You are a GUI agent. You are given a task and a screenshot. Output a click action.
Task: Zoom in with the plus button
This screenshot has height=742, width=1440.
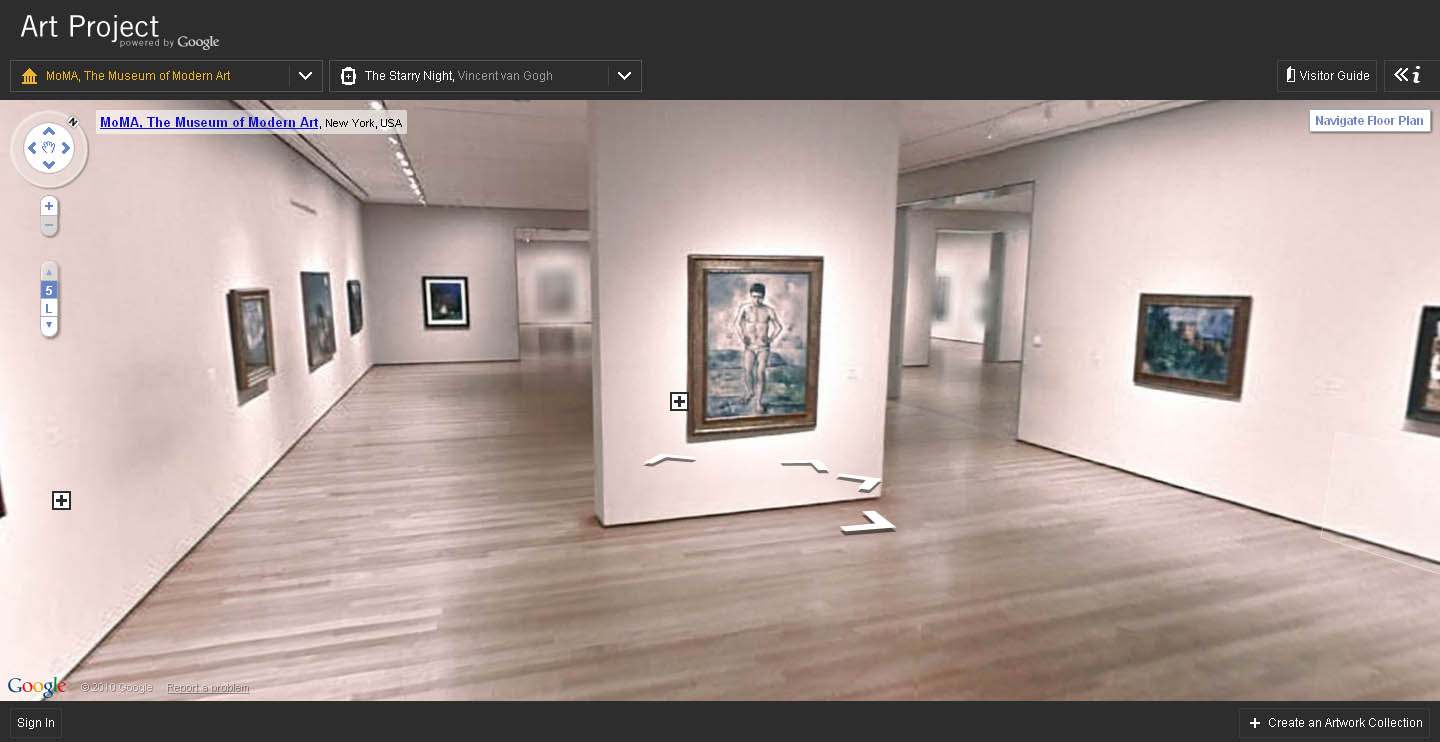49,206
